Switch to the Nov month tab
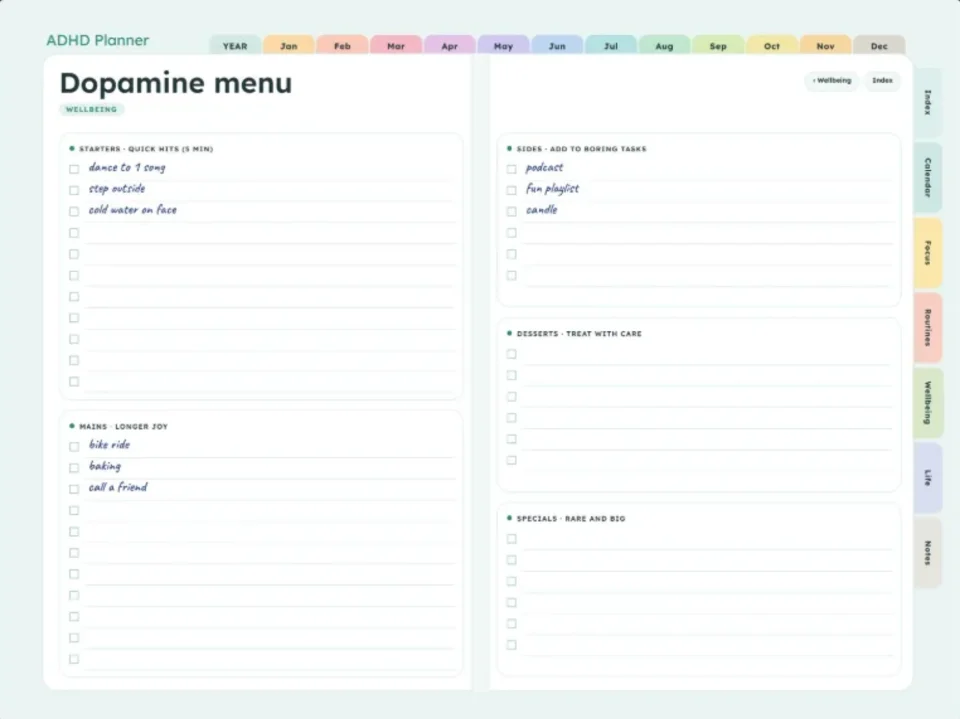The width and height of the screenshot is (960, 719). click(825, 46)
